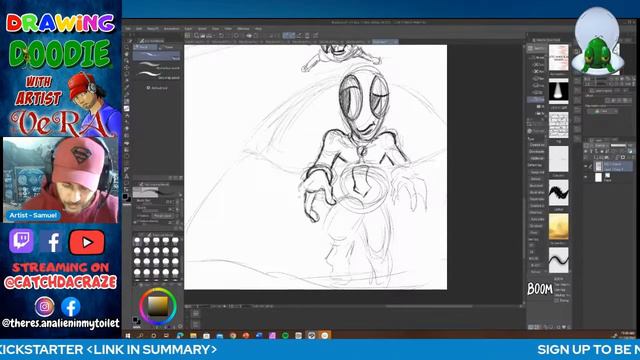The height and width of the screenshot is (360, 640).
Task: Click the Undo arrow in command bar
Action: (221, 36)
